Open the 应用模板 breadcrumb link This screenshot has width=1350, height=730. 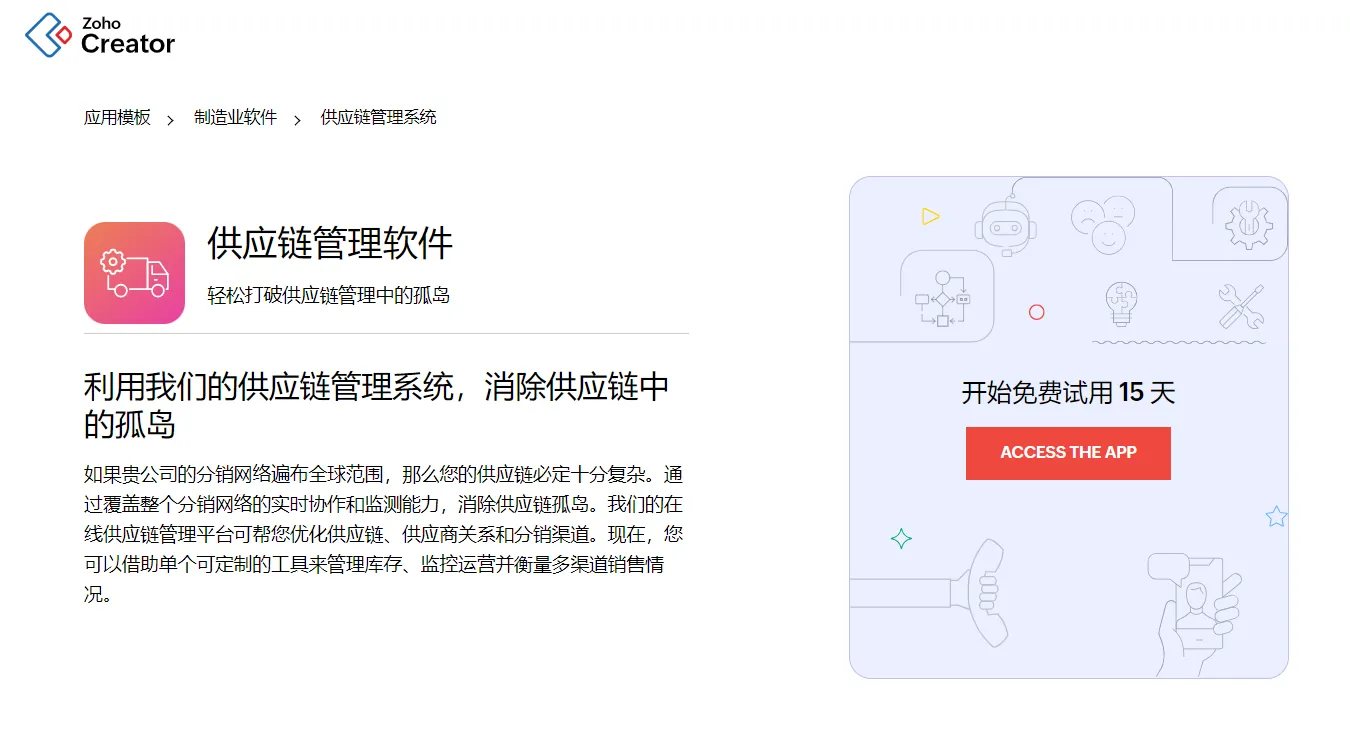coord(117,118)
